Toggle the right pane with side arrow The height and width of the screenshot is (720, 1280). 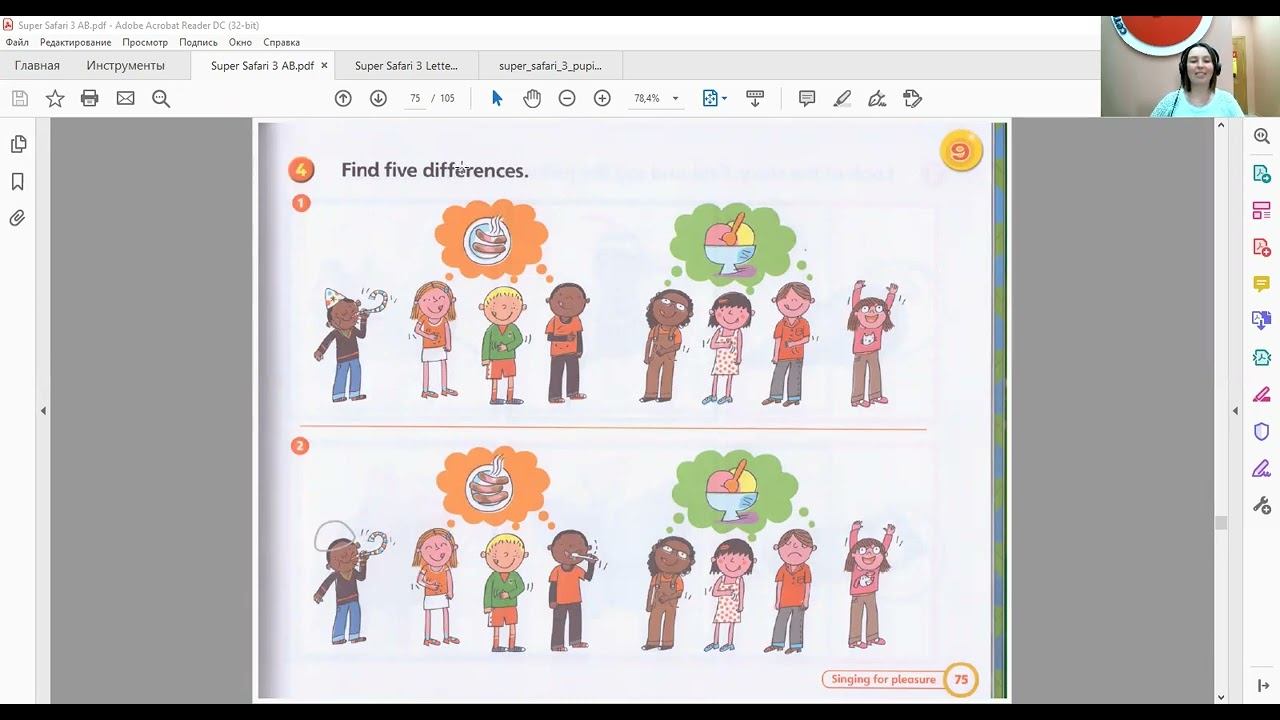1235,411
